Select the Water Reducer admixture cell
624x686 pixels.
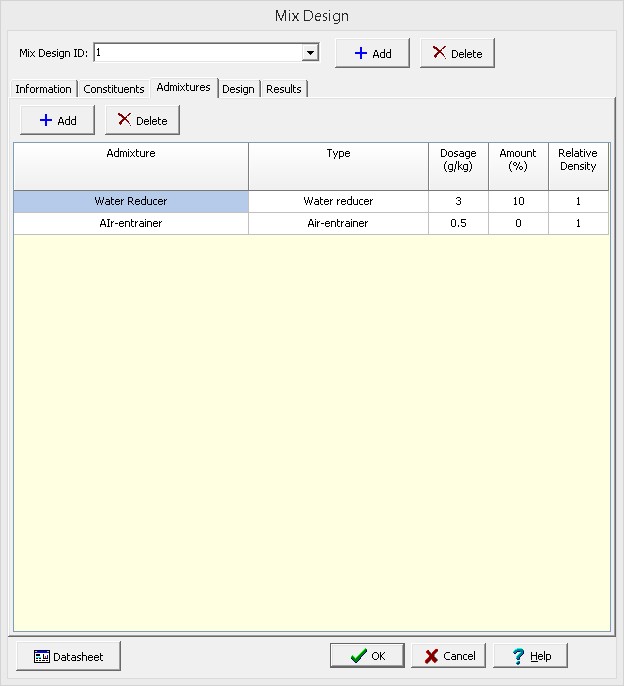(x=131, y=201)
